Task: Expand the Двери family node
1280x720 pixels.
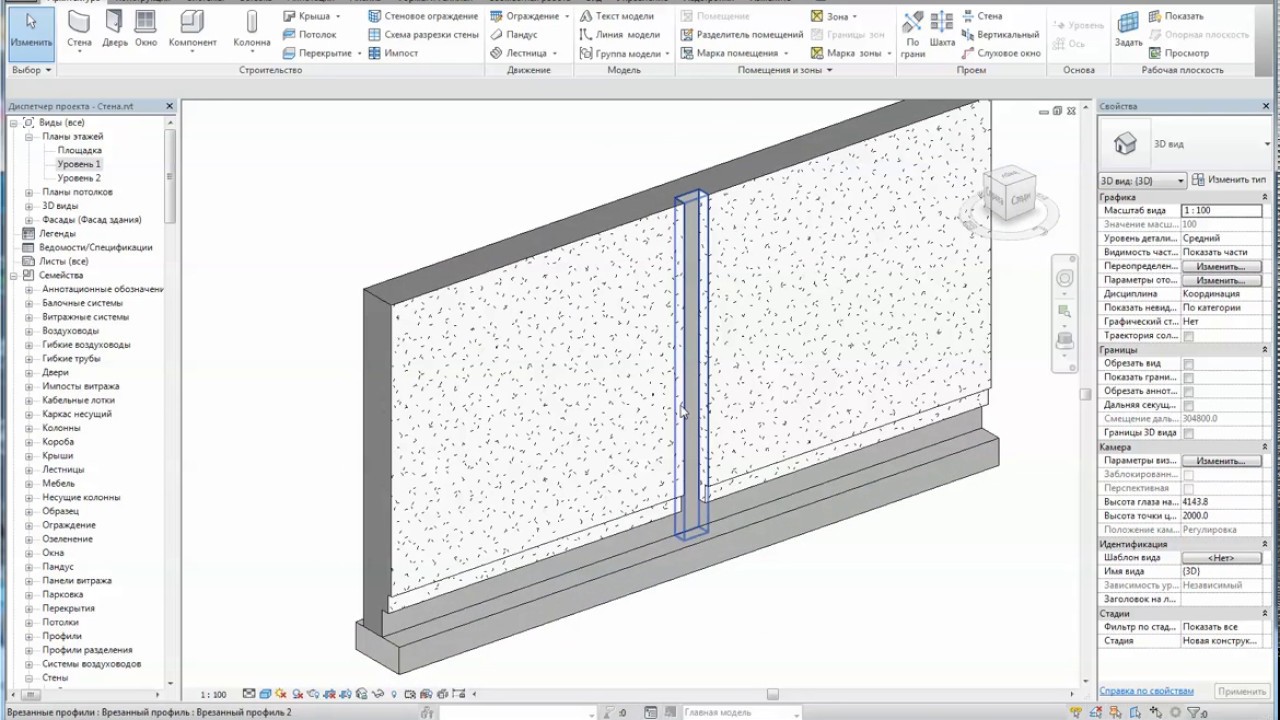Action: 30,372
